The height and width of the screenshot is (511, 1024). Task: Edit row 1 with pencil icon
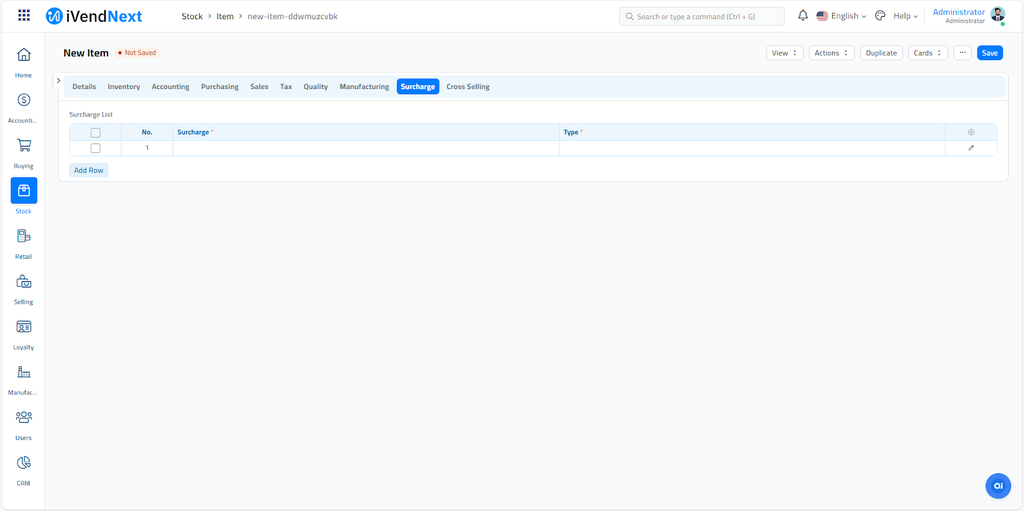point(970,148)
